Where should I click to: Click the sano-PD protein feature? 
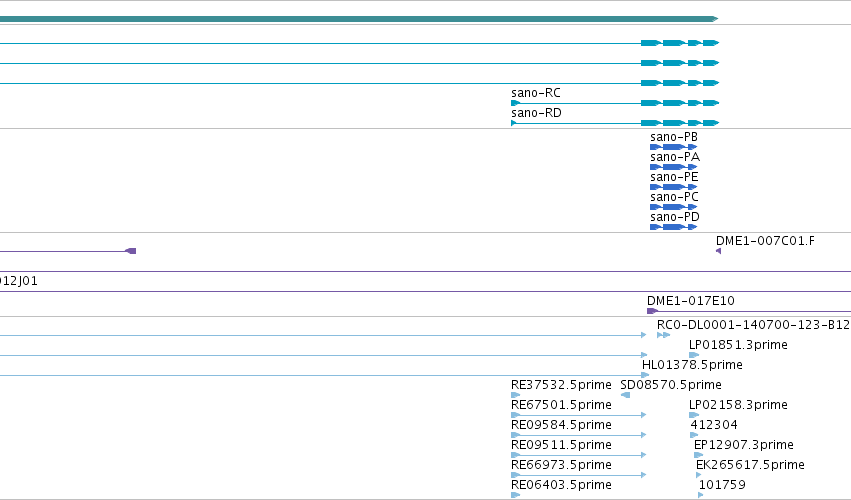[x=674, y=227]
